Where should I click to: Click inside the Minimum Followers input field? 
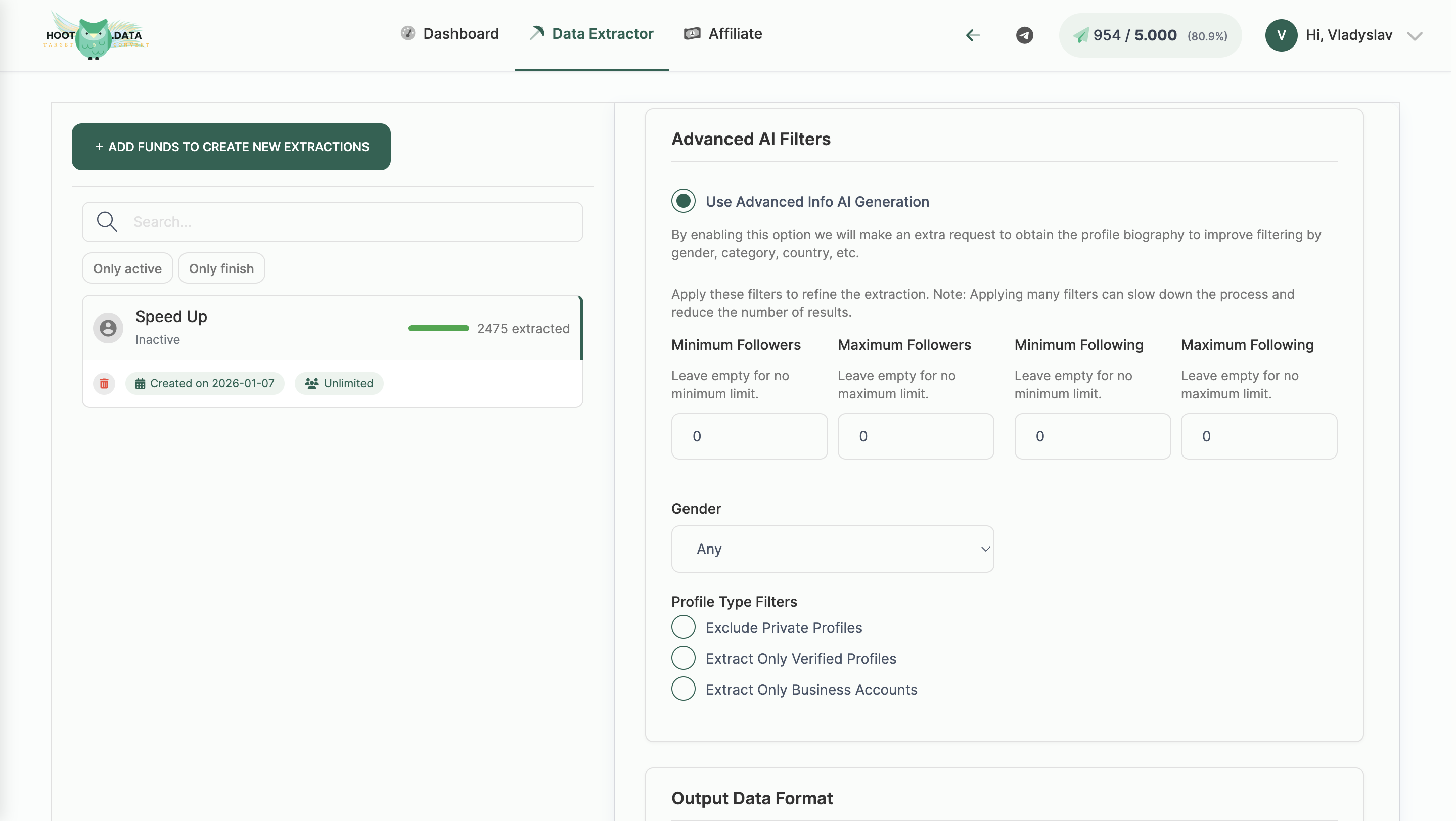(x=749, y=436)
